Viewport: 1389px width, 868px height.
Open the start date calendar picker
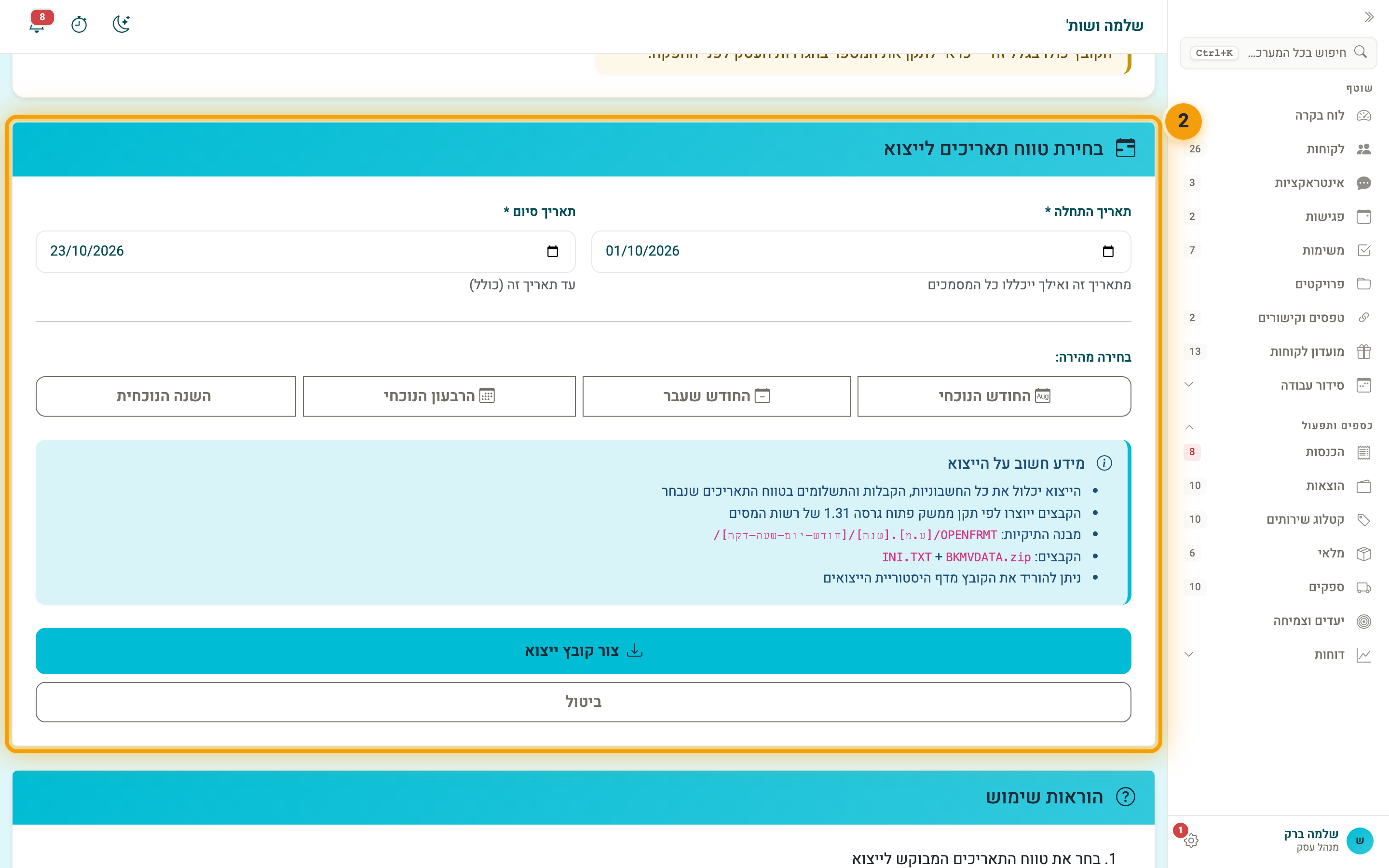(1108, 251)
